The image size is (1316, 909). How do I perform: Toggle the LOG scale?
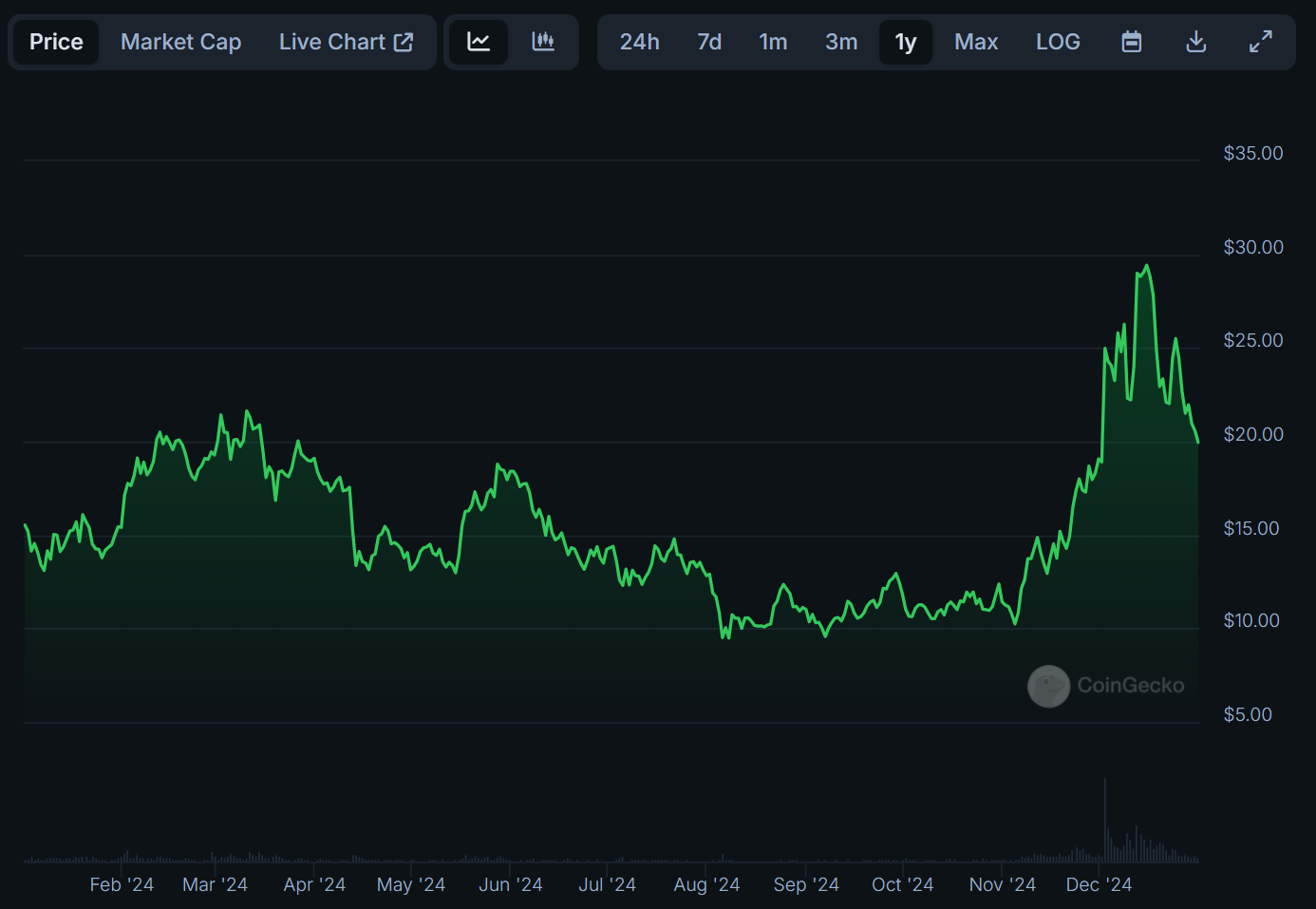(1058, 42)
